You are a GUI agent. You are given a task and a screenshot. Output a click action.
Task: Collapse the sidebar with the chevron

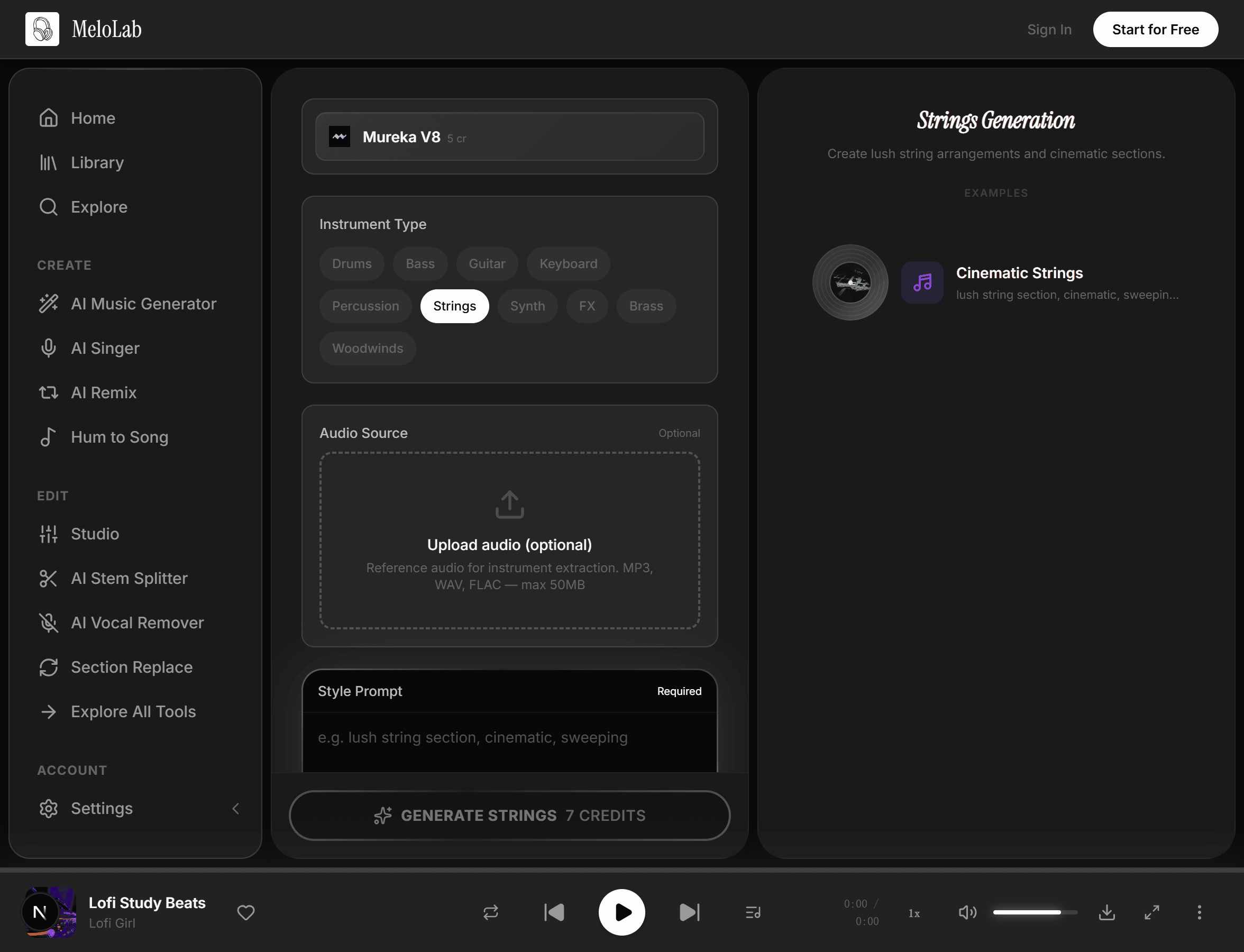(x=236, y=809)
